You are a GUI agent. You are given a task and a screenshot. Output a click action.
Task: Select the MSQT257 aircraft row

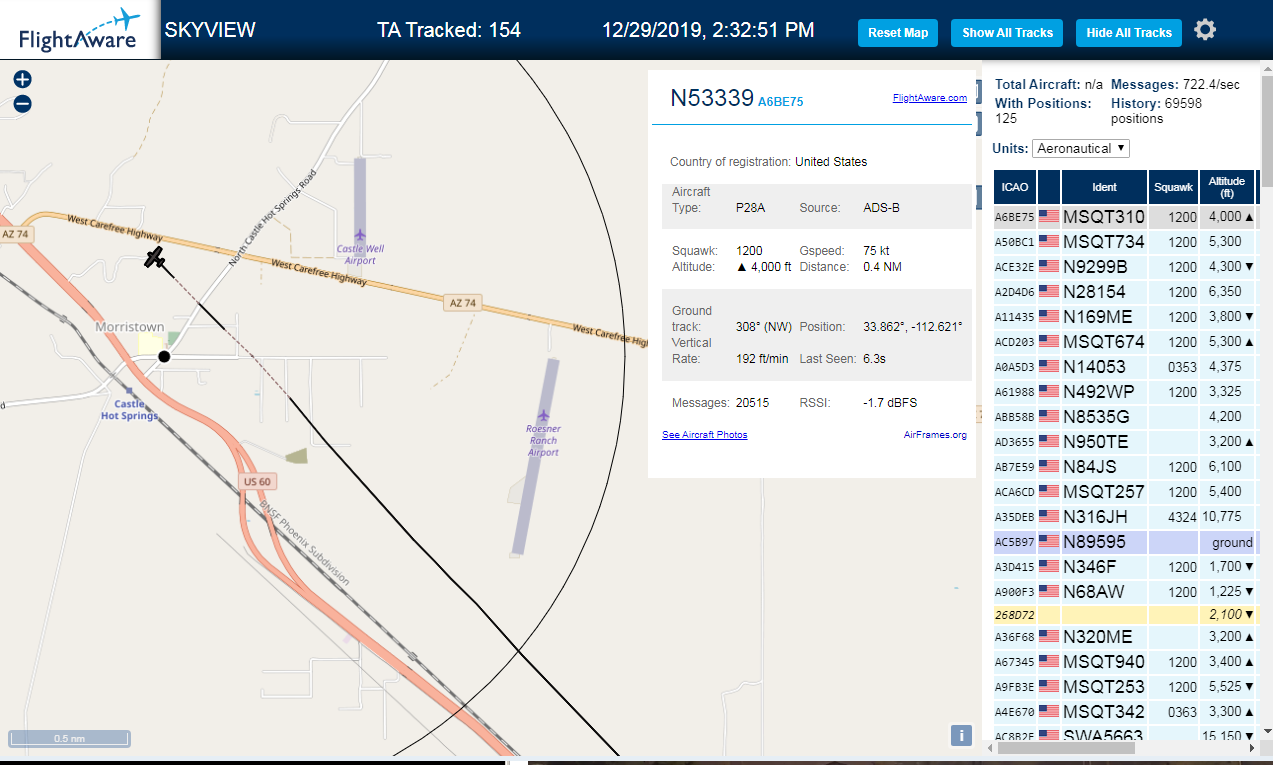1126,491
